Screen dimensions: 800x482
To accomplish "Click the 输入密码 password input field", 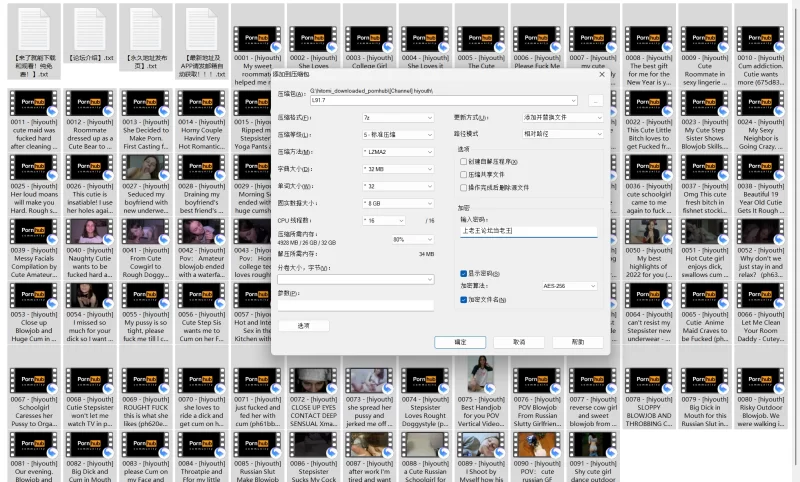I will 528,231.
